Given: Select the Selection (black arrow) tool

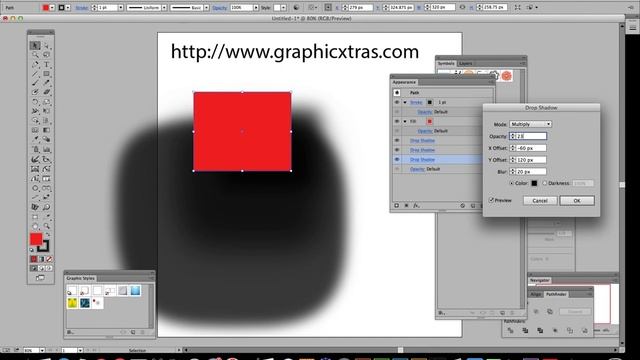Looking at the screenshot, I should click(x=35, y=45).
